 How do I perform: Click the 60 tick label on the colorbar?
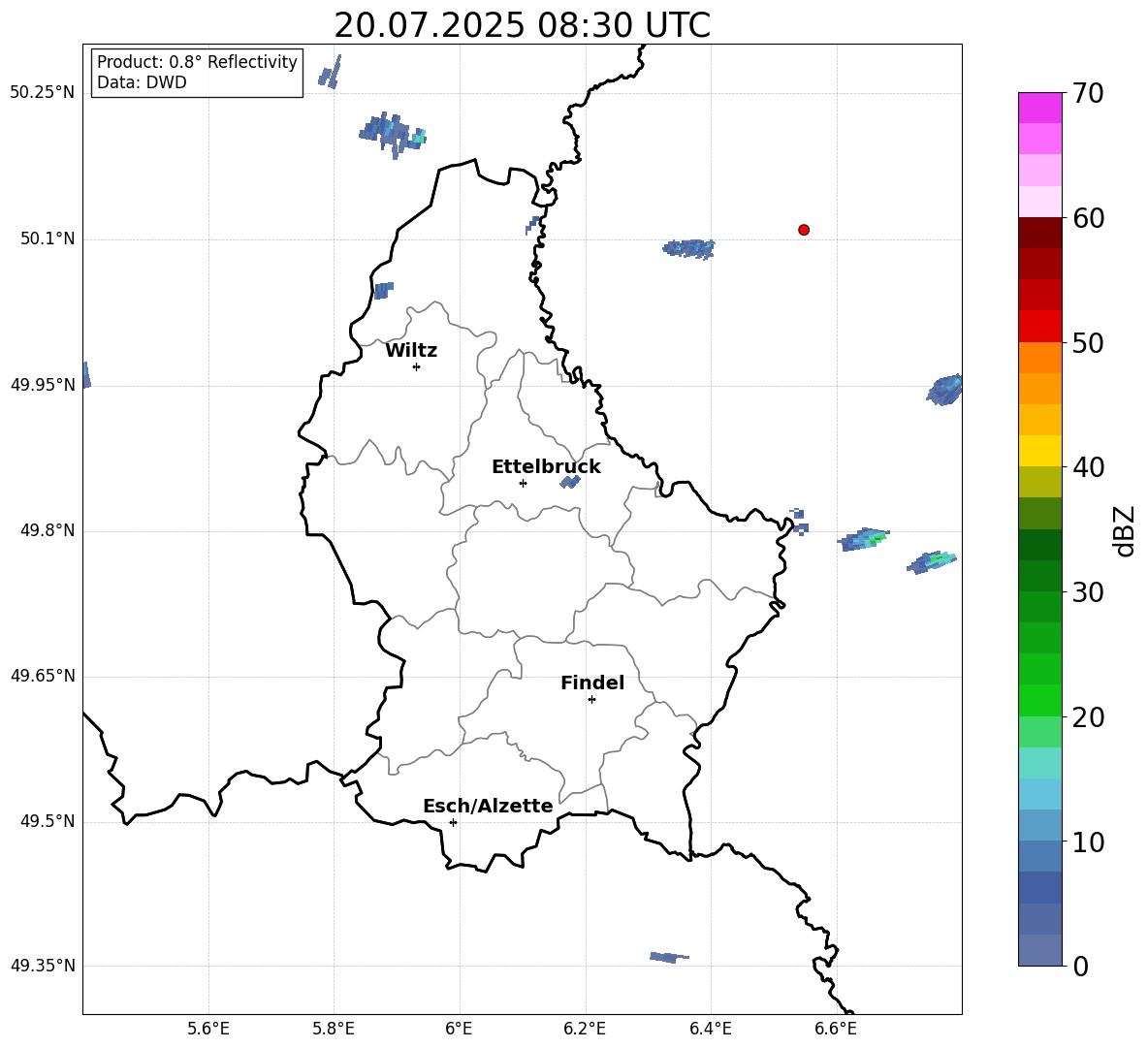[1088, 218]
